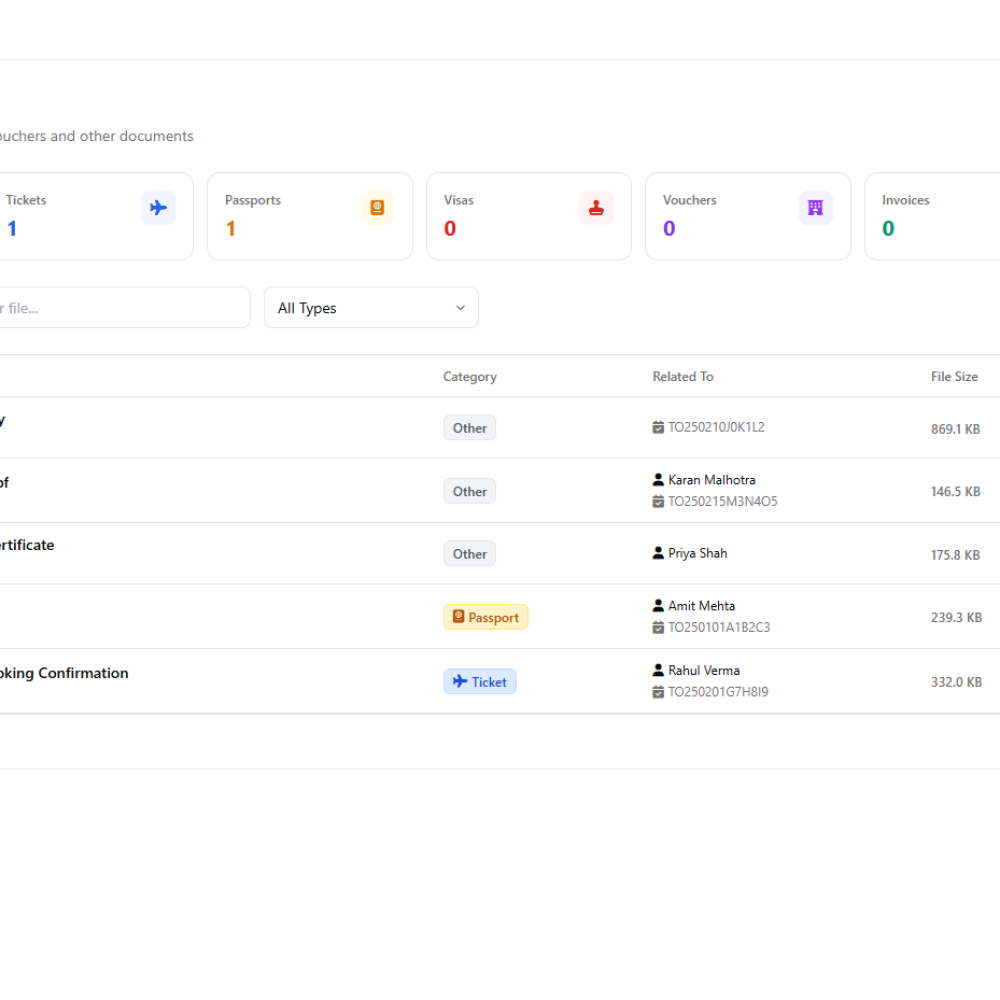Open the All Types dropdown
Viewport: 1000px width, 1000px height.
371,307
